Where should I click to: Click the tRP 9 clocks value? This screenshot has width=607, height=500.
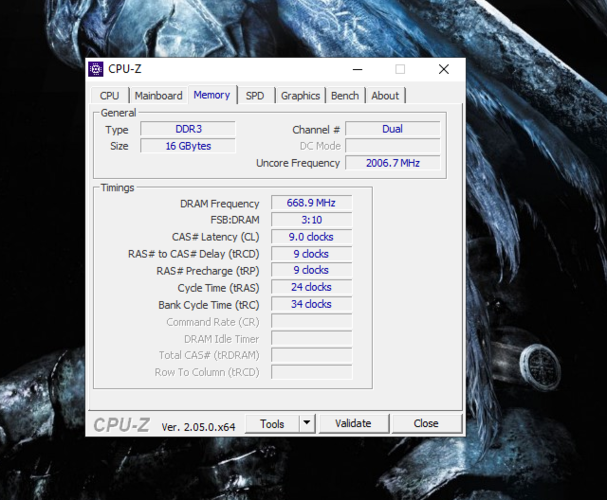(312, 270)
